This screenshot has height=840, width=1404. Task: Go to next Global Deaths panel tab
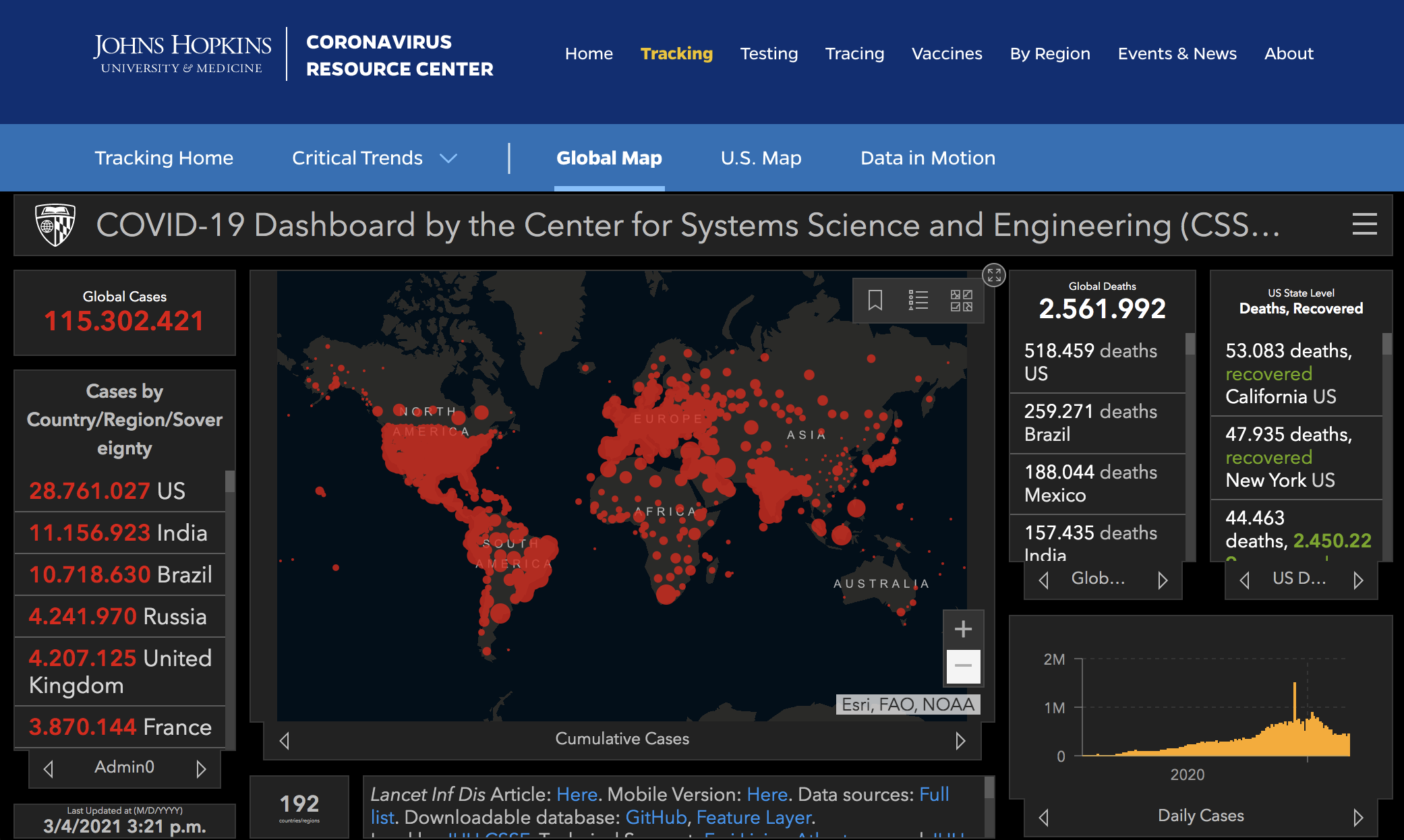(x=1163, y=580)
